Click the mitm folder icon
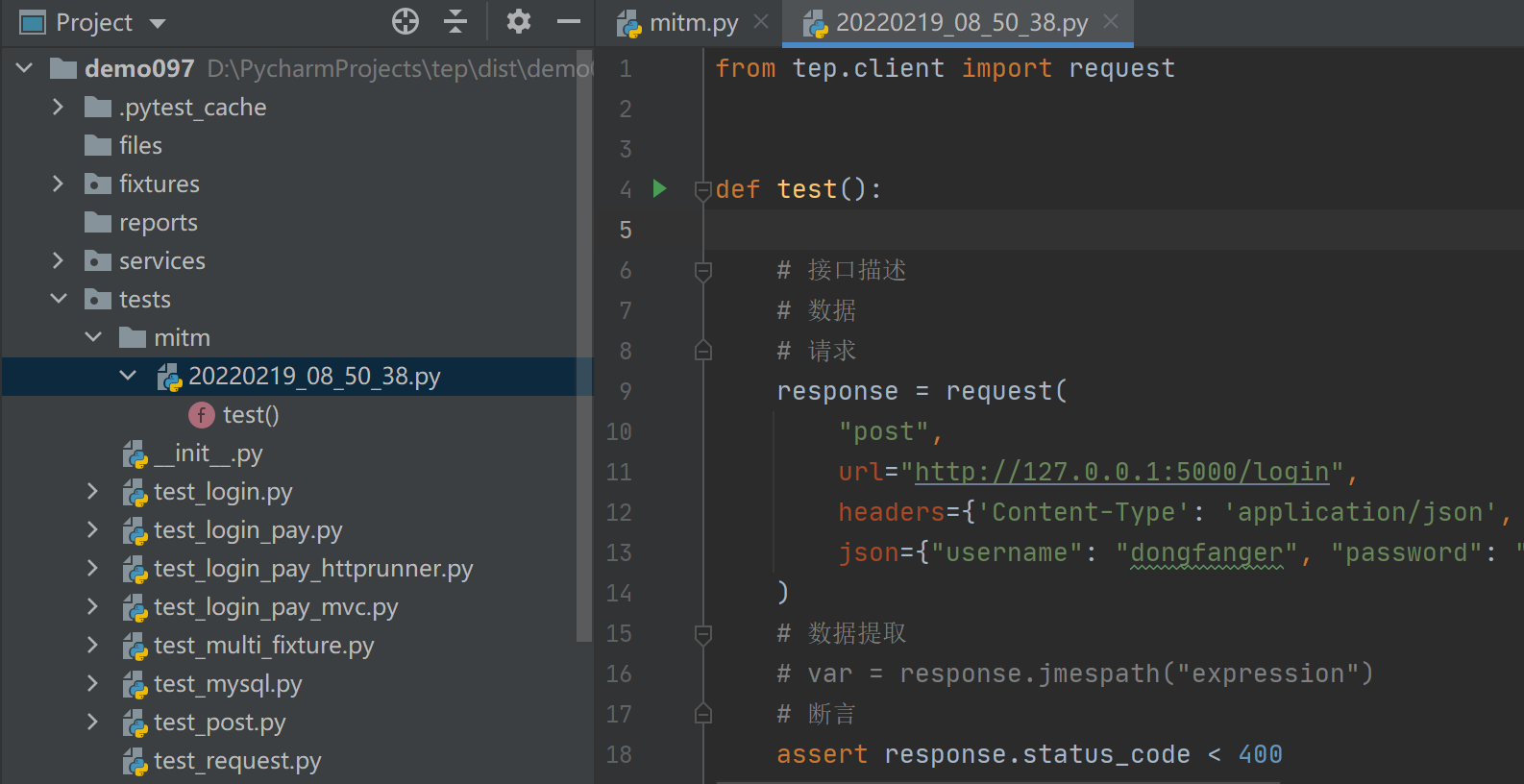The height and width of the screenshot is (784, 1524). pyautogui.click(x=133, y=337)
